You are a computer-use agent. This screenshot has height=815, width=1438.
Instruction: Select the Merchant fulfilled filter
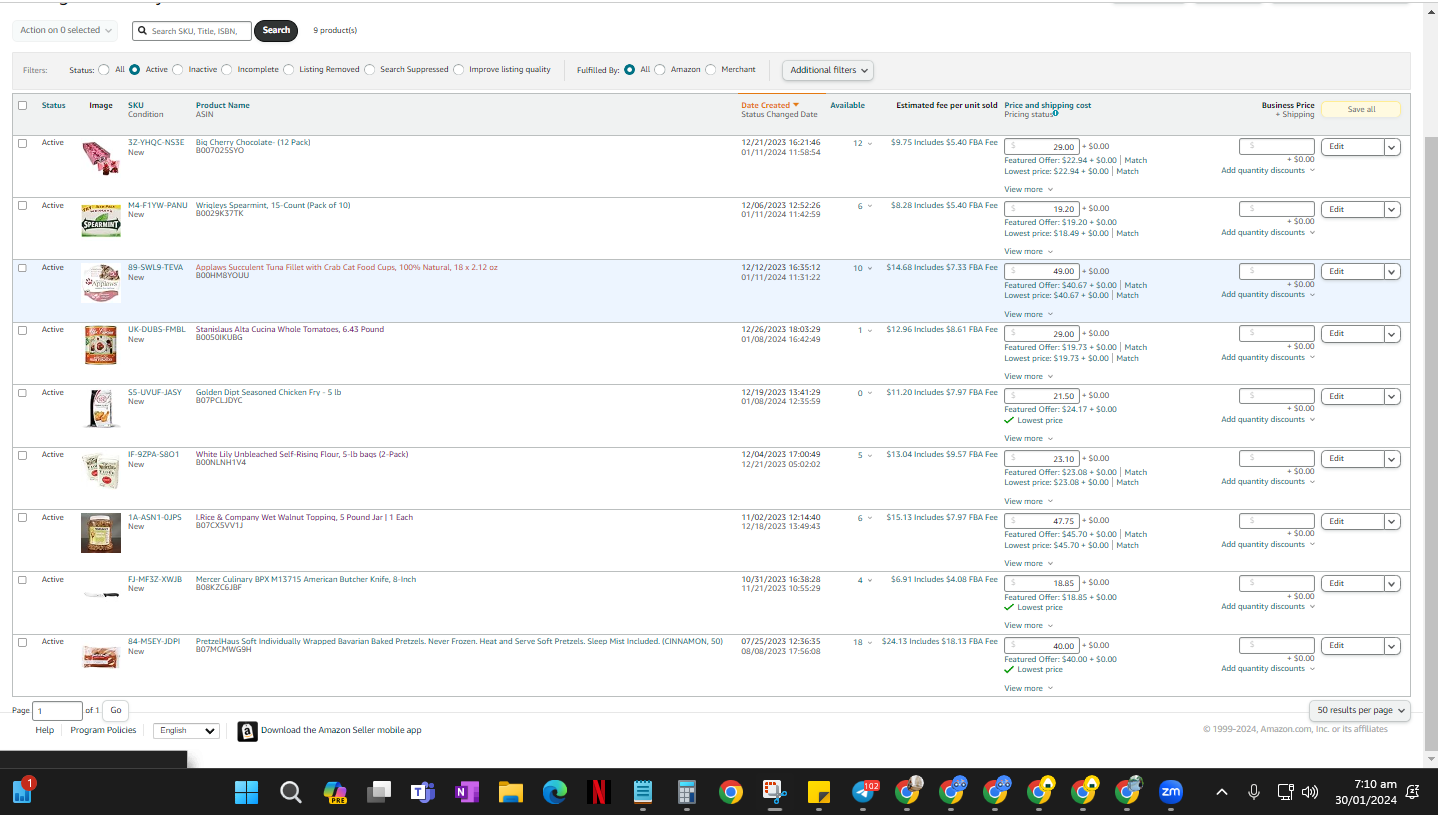[x=711, y=70]
